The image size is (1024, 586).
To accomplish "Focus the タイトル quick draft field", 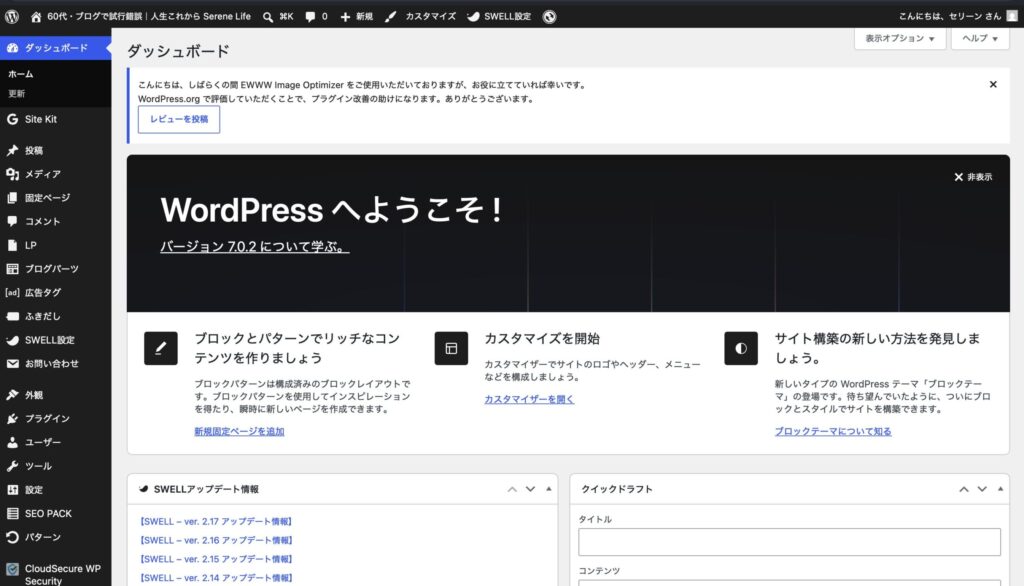I will pyautogui.click(x=789, y=542).
